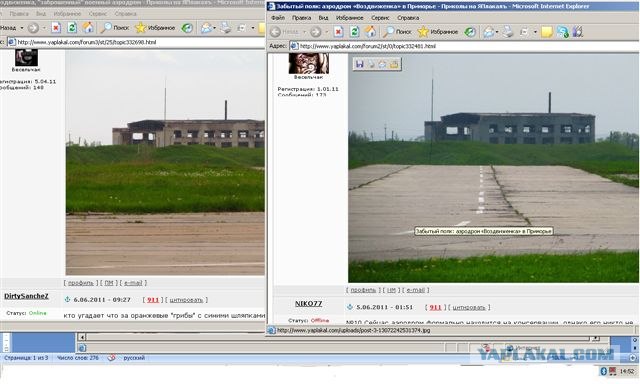This screenshot has height=384, width=640.
Task: Click русский language indicator in status bar
Action: pos(134,358)
